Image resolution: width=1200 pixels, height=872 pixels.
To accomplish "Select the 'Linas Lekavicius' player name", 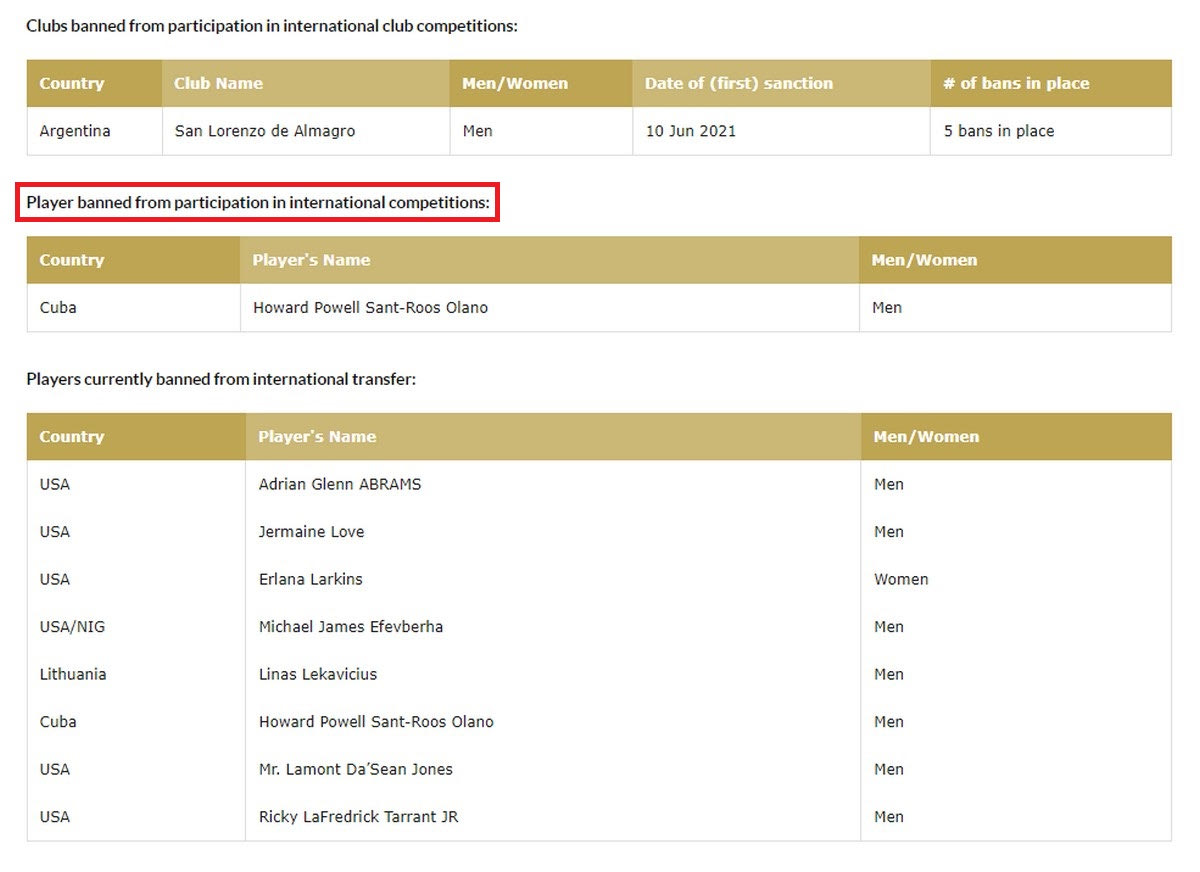I will [x=318, y=674].
